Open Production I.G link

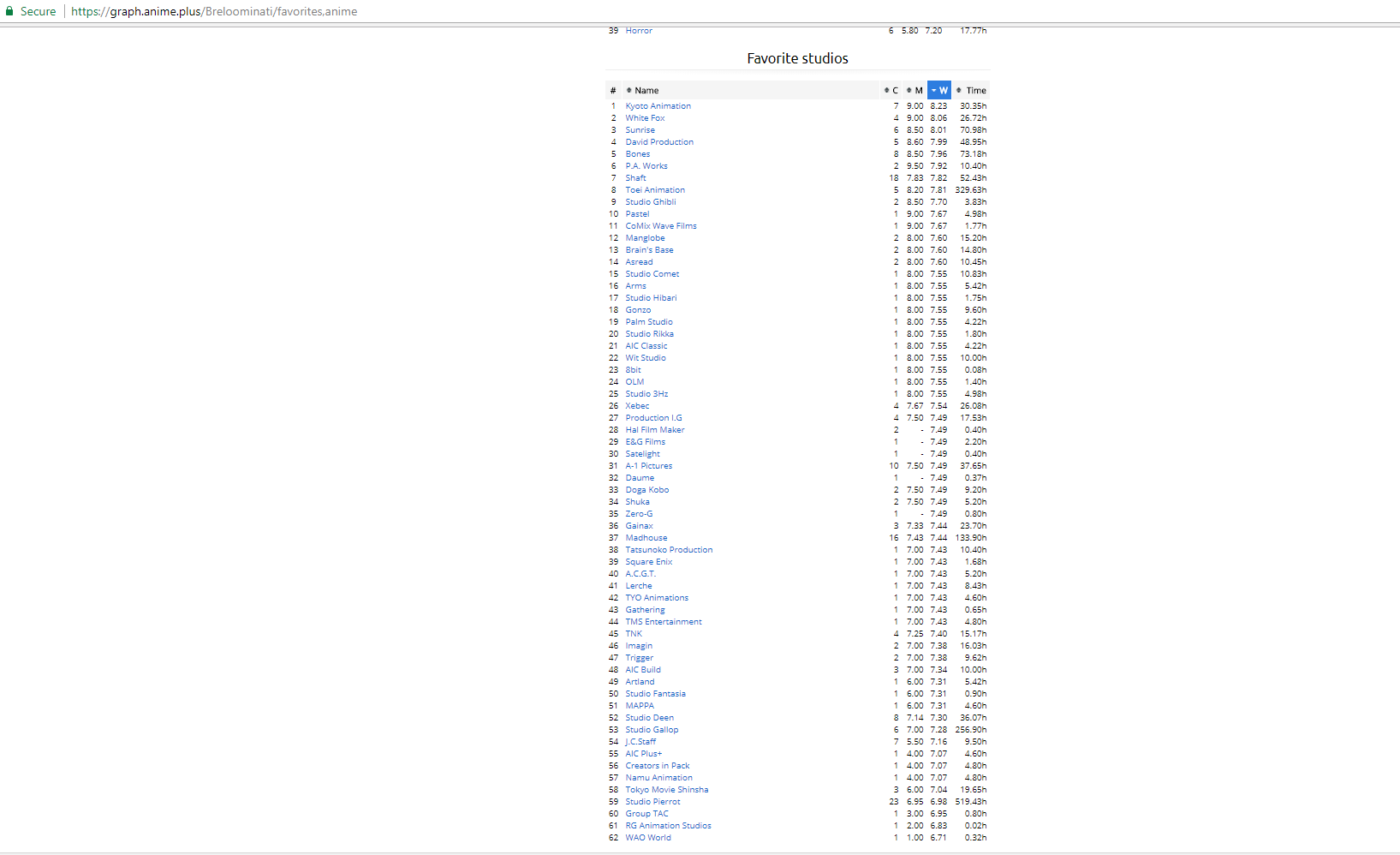653,418
